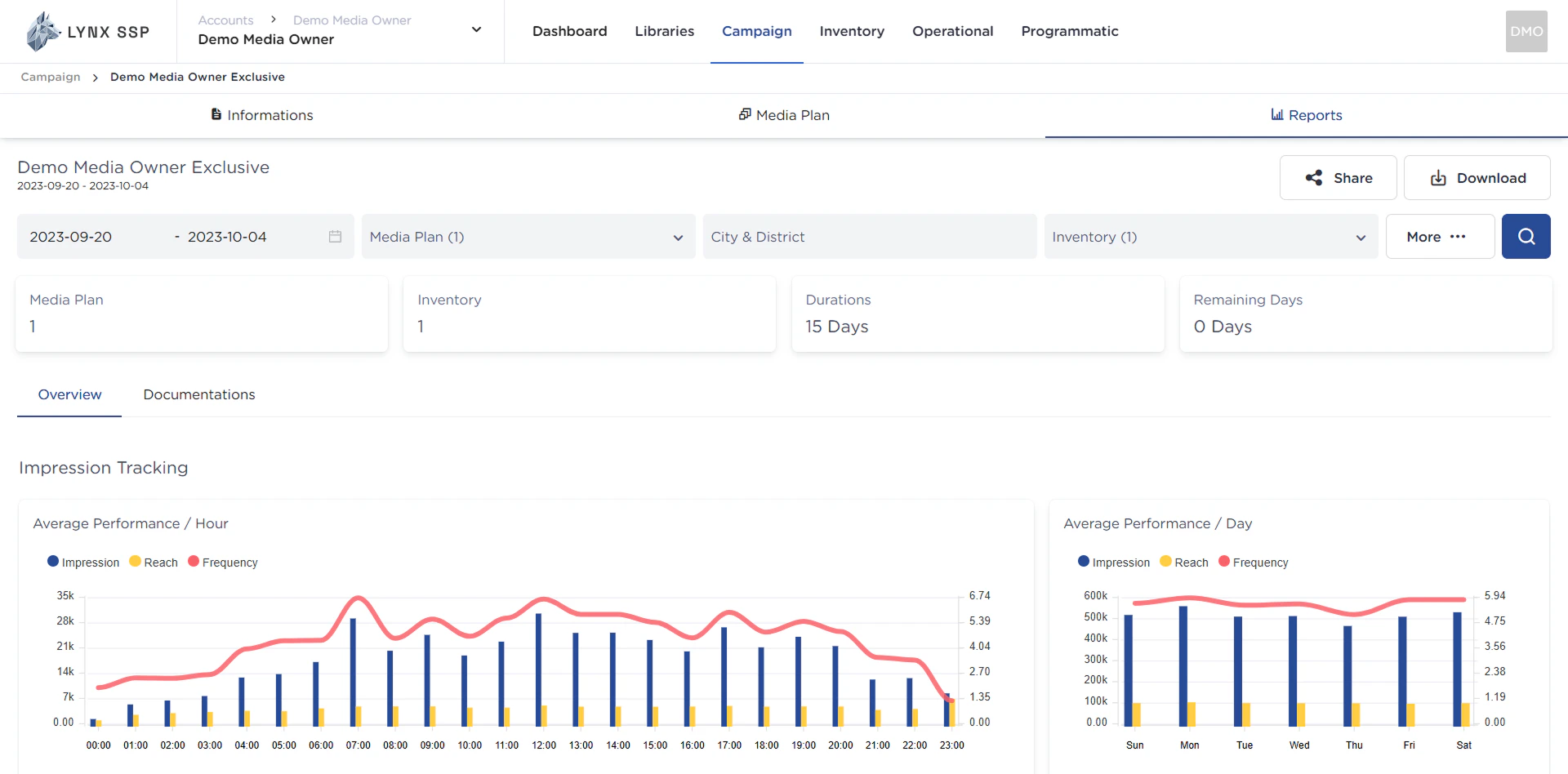Screen dimensions: 1568x774
Task: Click the blue search magnifier button
Action: coord(1526,237)
